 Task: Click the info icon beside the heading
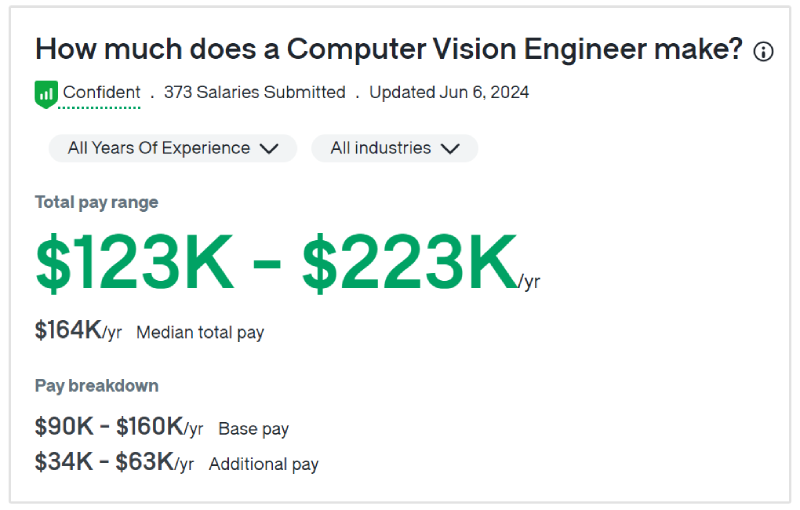[x=763, y=52]
